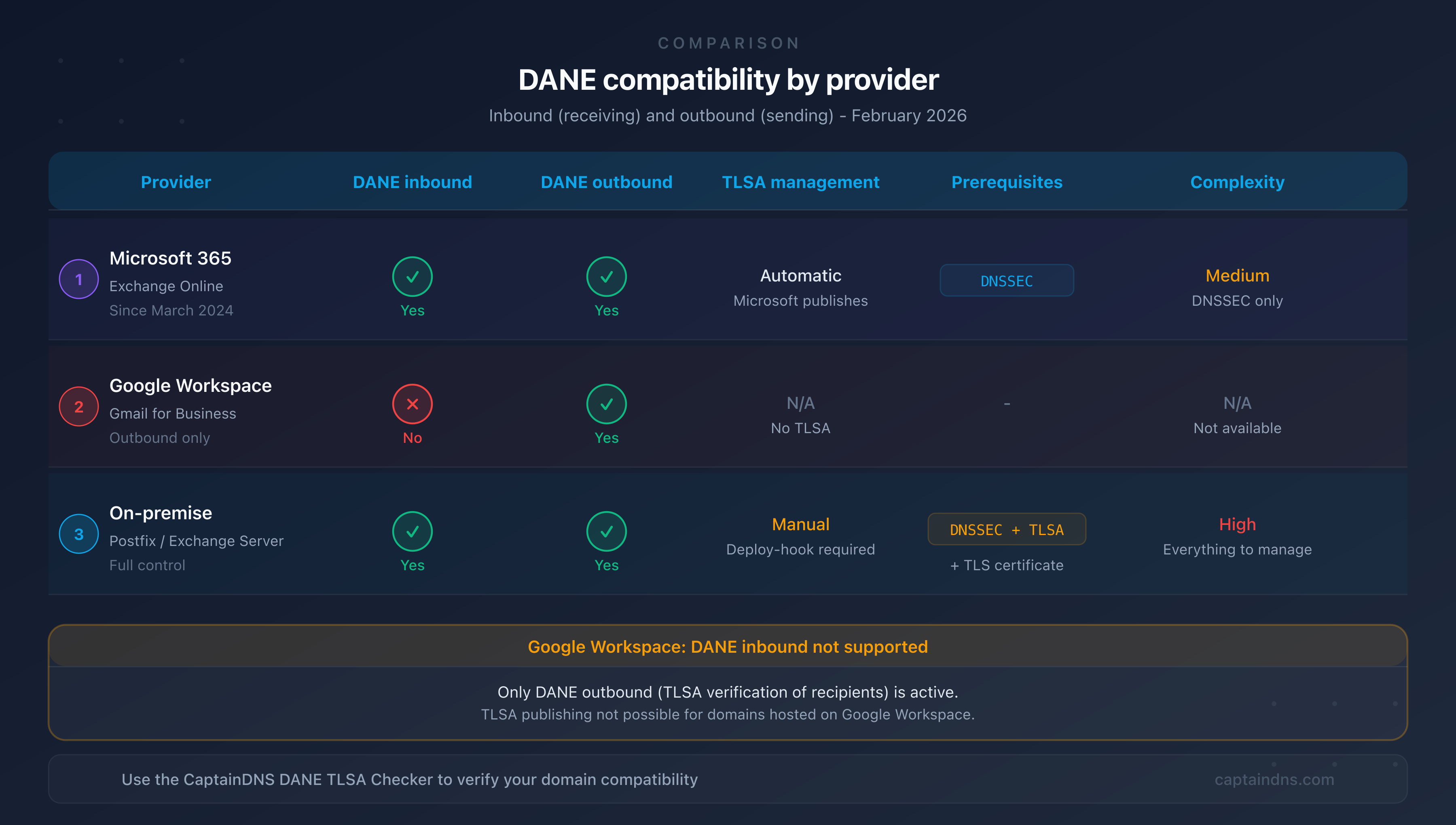The image size is (1456, 825).
Task: Click the numbered badge 2 beside Google Workspace
Action: 79,406
